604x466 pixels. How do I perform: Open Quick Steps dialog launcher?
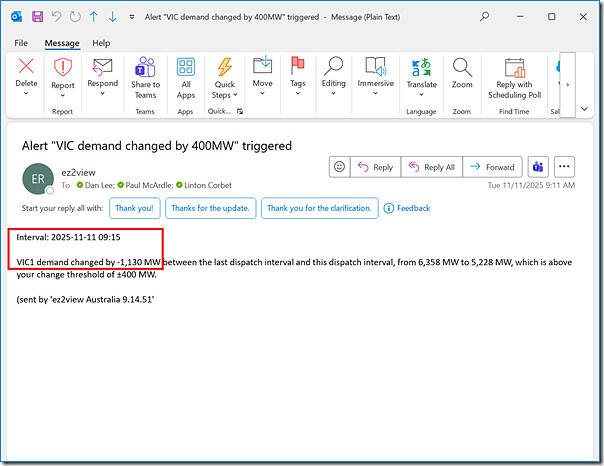[240, 111]
